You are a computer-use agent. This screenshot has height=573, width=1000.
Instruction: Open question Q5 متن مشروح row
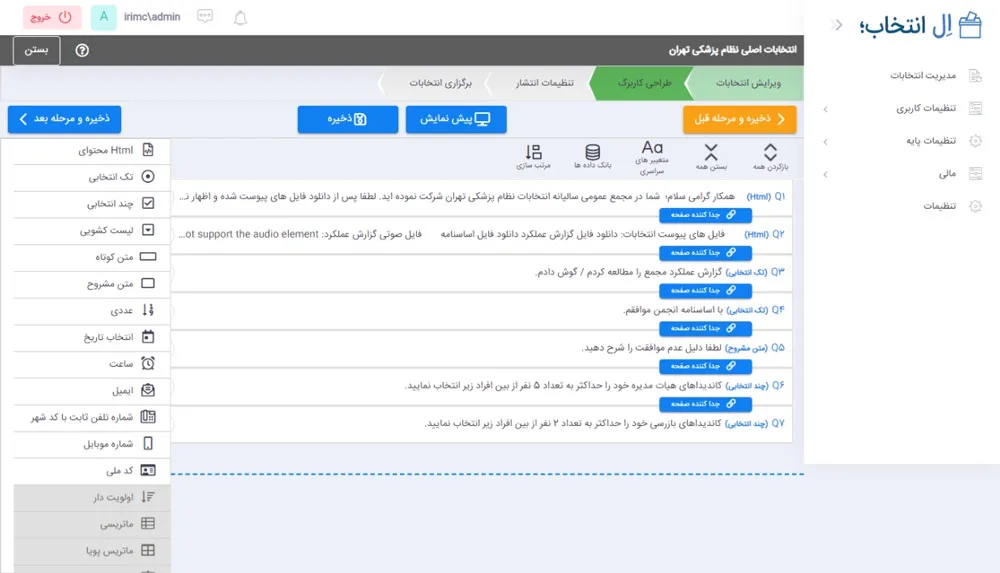[x=680, y=347]
